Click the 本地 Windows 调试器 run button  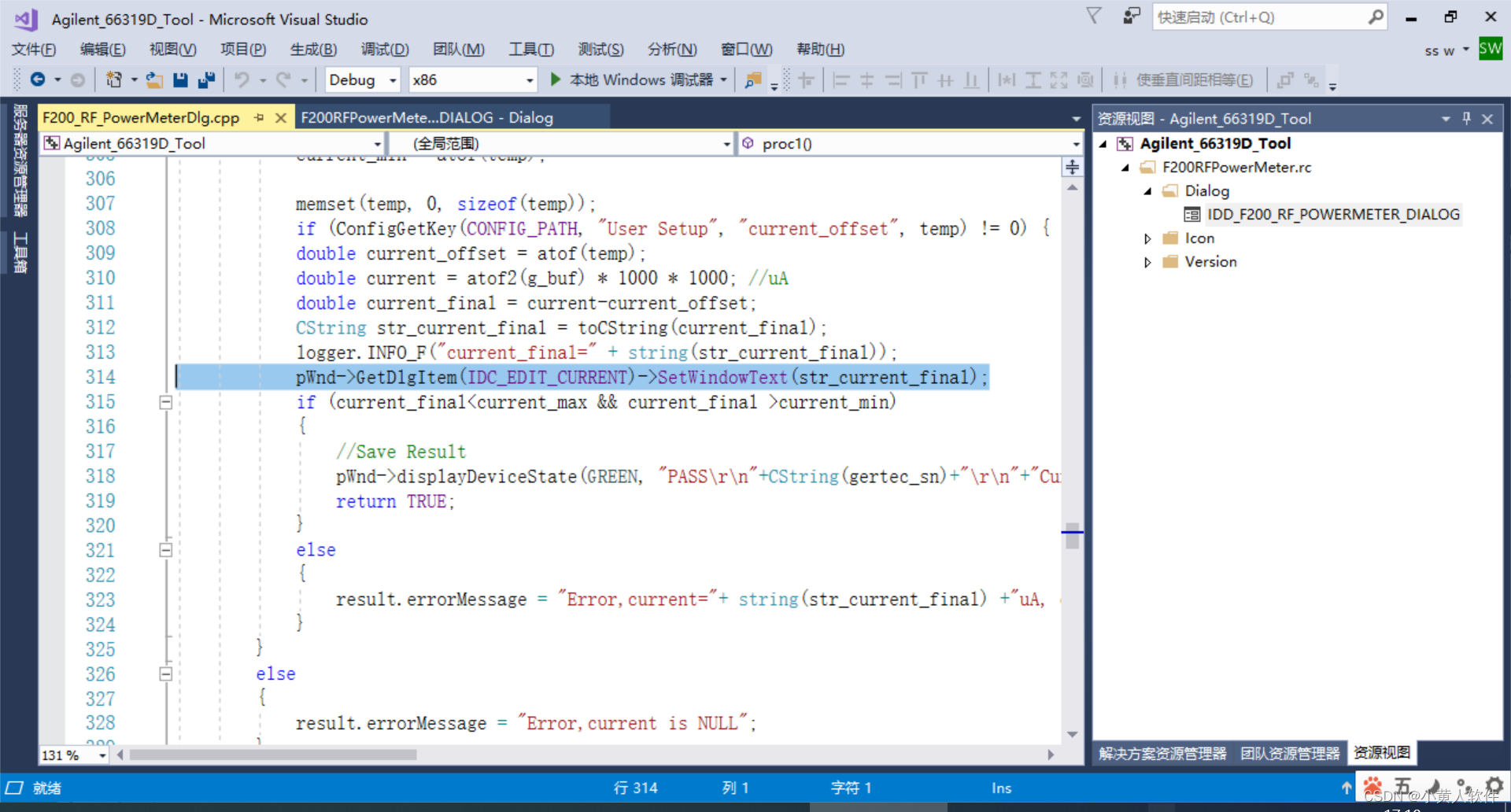point(634,79)
